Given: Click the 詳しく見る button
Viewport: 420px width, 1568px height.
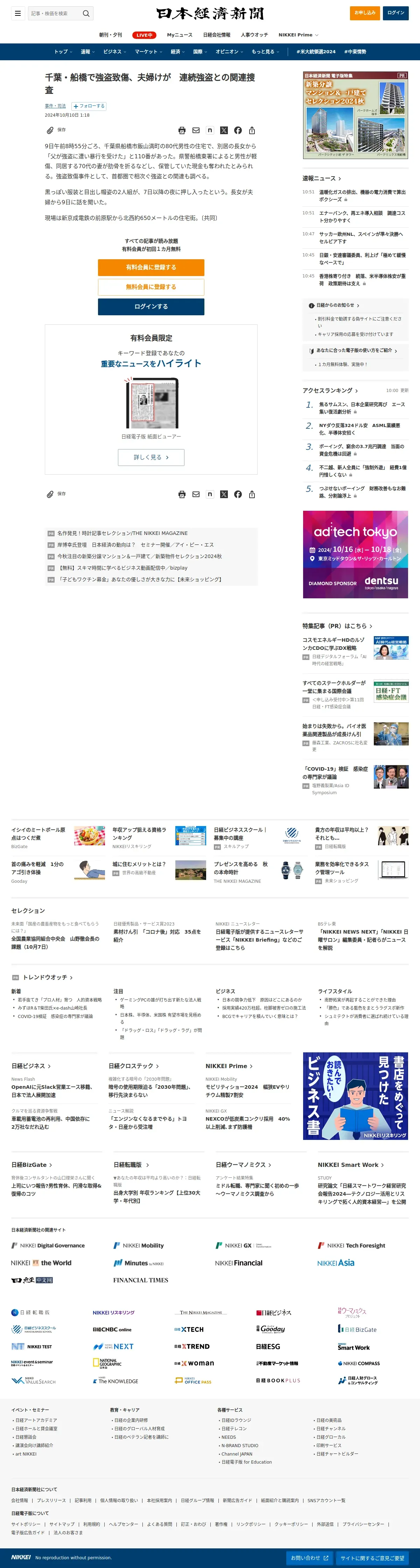Looking at the screenshot, I should (x=151, y=457).
